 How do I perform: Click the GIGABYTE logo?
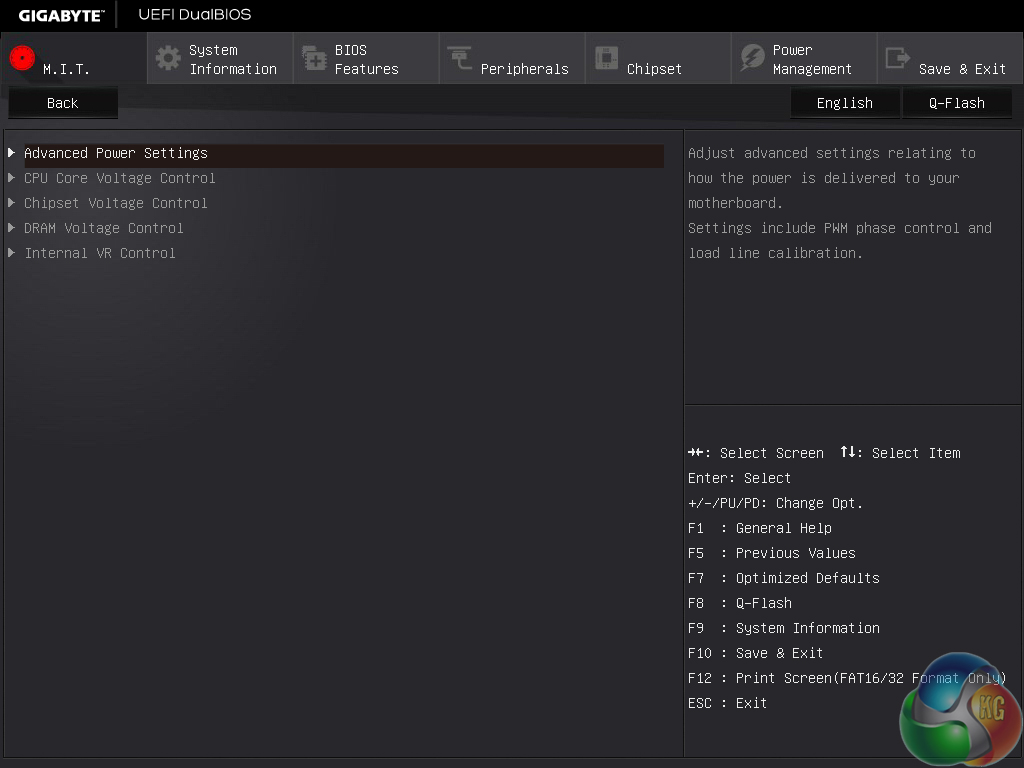(61, 15)
